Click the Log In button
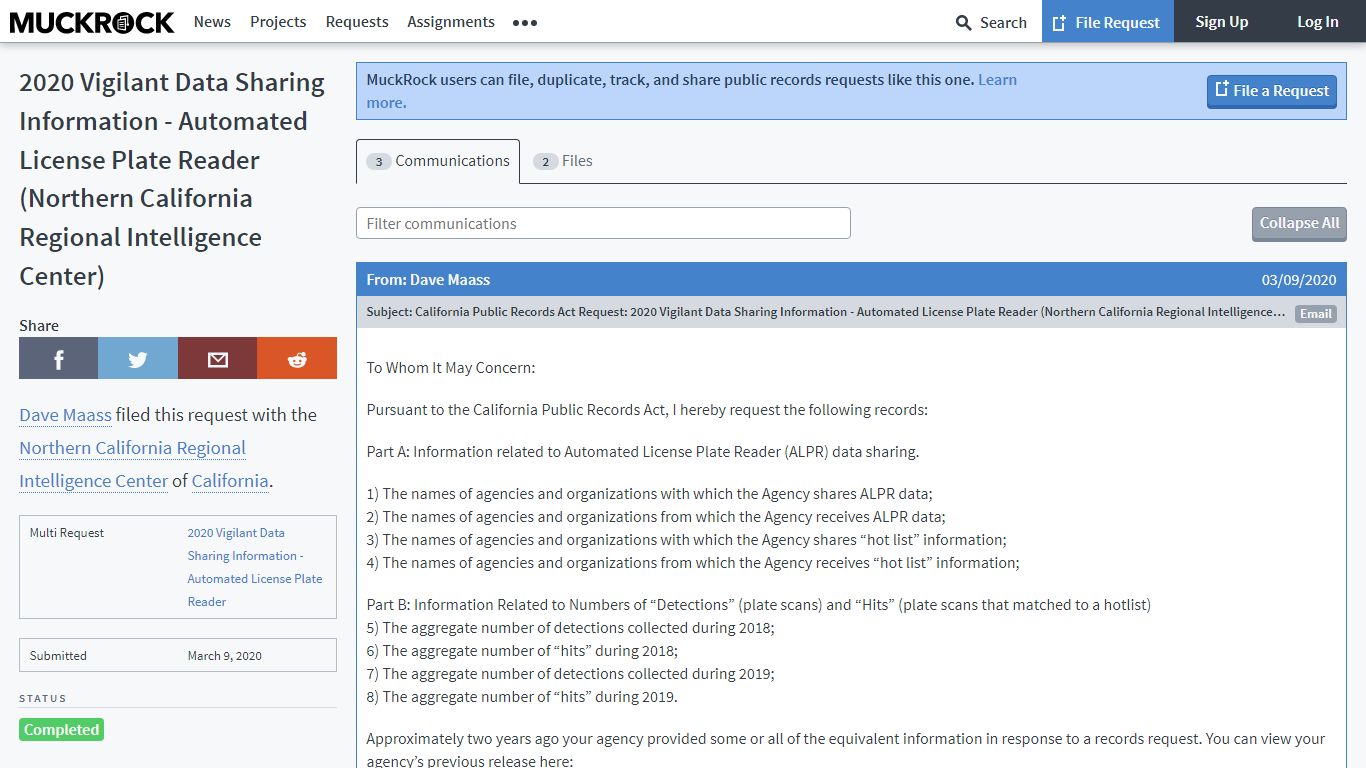The height and width of the screenshot is (768, 1366). pyautogui.click(x=1318, y=21)
